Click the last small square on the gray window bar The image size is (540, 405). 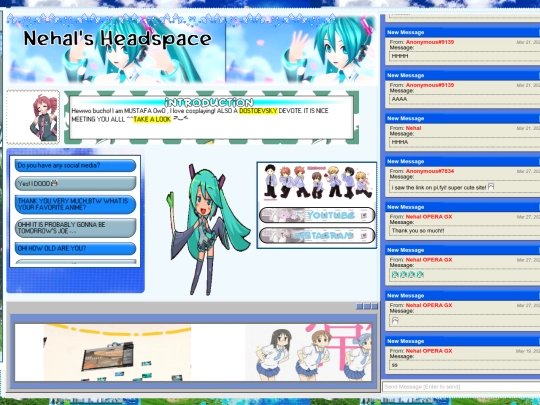click(375, 306)
